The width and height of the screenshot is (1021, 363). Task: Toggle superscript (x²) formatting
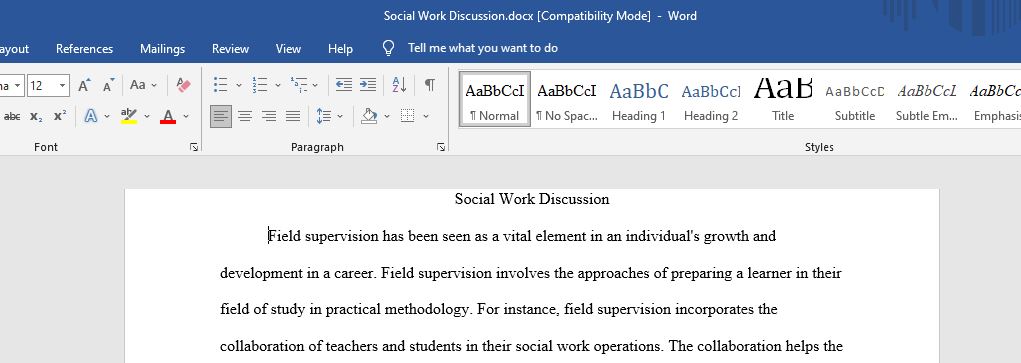coord(60,116)
